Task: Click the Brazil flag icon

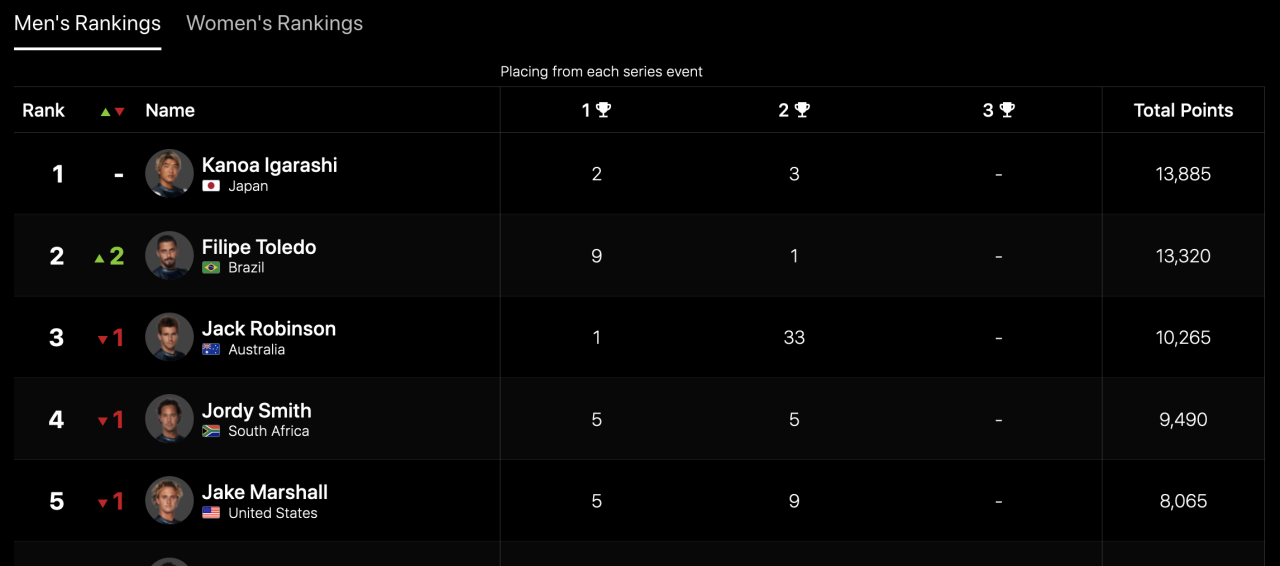Action: pyautogui.click(x=211, y=268)
